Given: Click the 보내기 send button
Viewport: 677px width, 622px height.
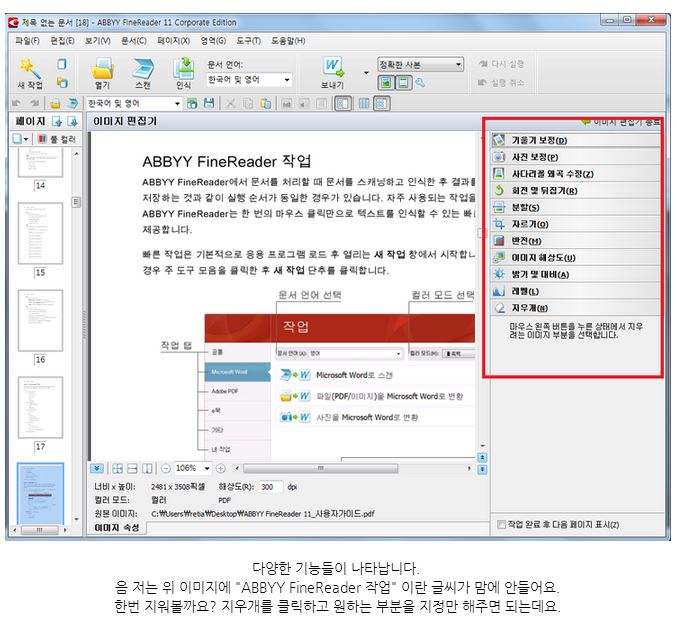Looking at the screenshot, I should (333, 72).
